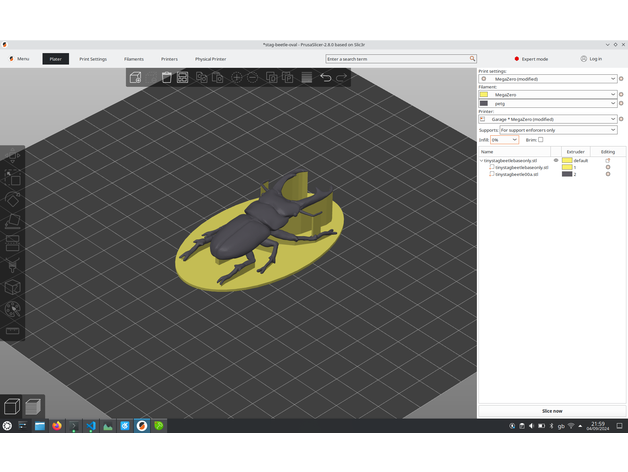Image resolution: width=628 pixels, height=472 pixels.
Task: Open the layers editing toolbar icon
Action: 307,77
